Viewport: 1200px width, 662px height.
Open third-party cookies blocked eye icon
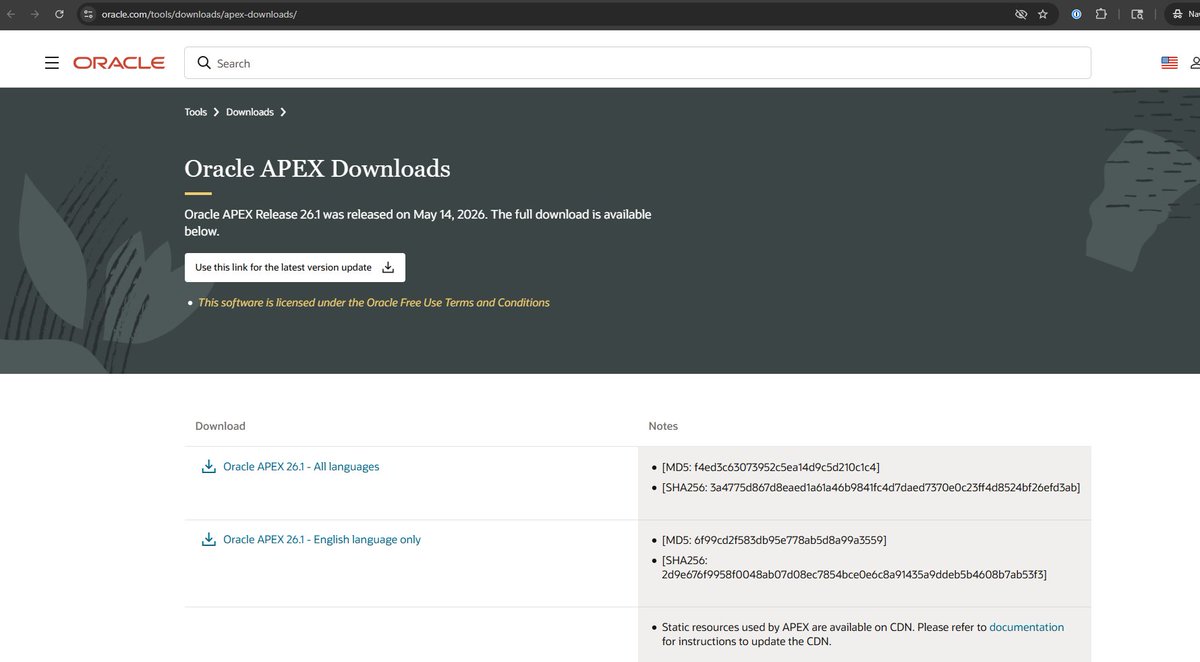pos(1020,14)
